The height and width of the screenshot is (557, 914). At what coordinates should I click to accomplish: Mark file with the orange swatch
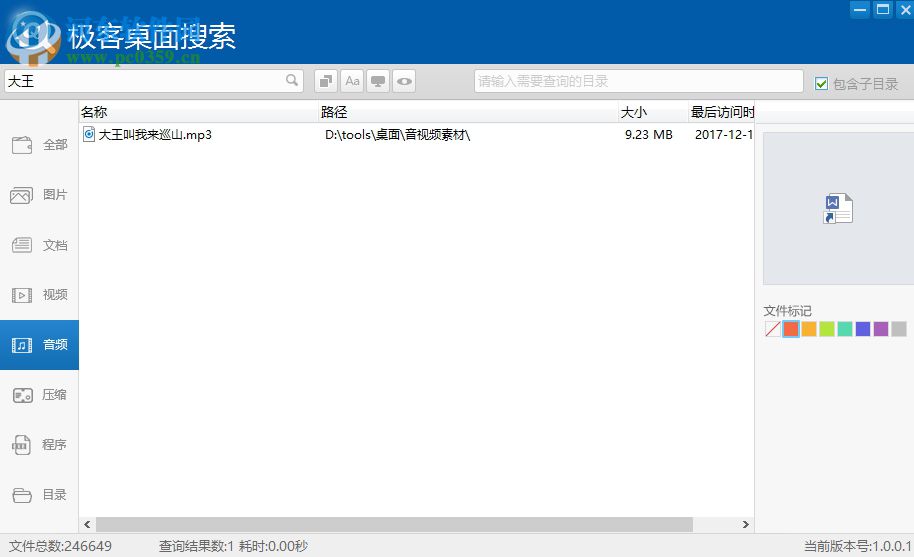pos(808,329)
